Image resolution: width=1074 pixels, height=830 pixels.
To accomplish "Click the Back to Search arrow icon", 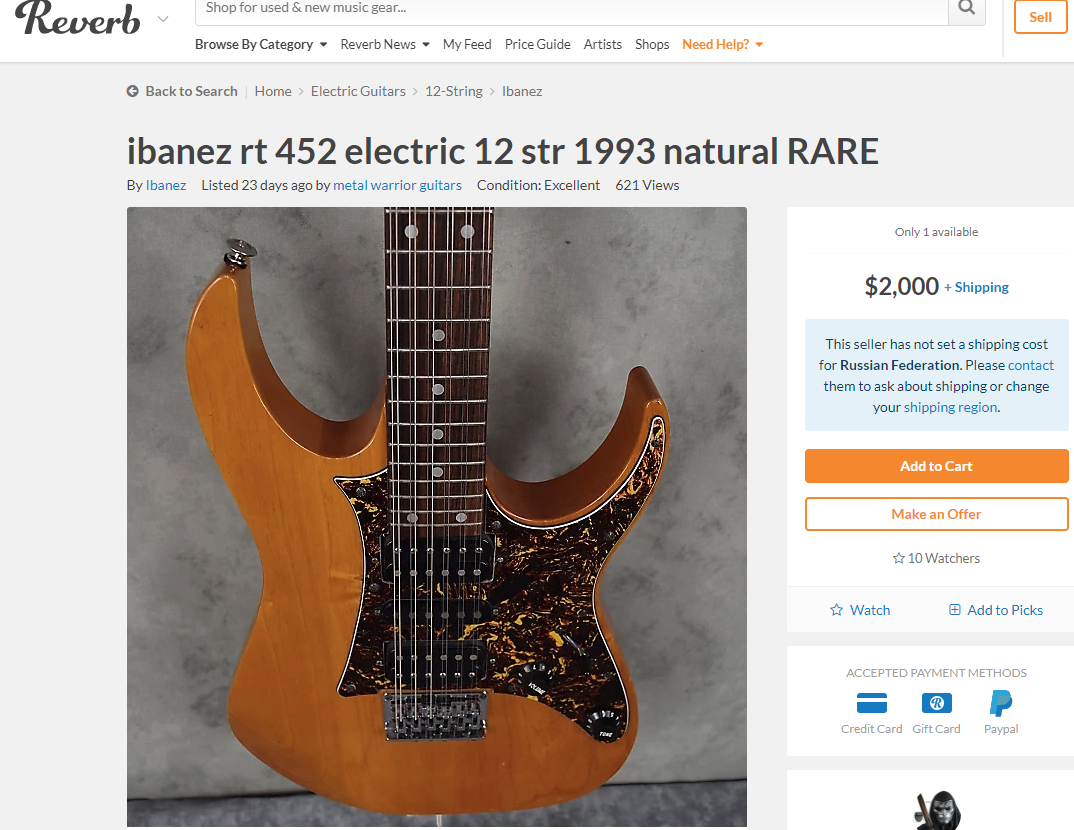I will (x=132, y=91).
